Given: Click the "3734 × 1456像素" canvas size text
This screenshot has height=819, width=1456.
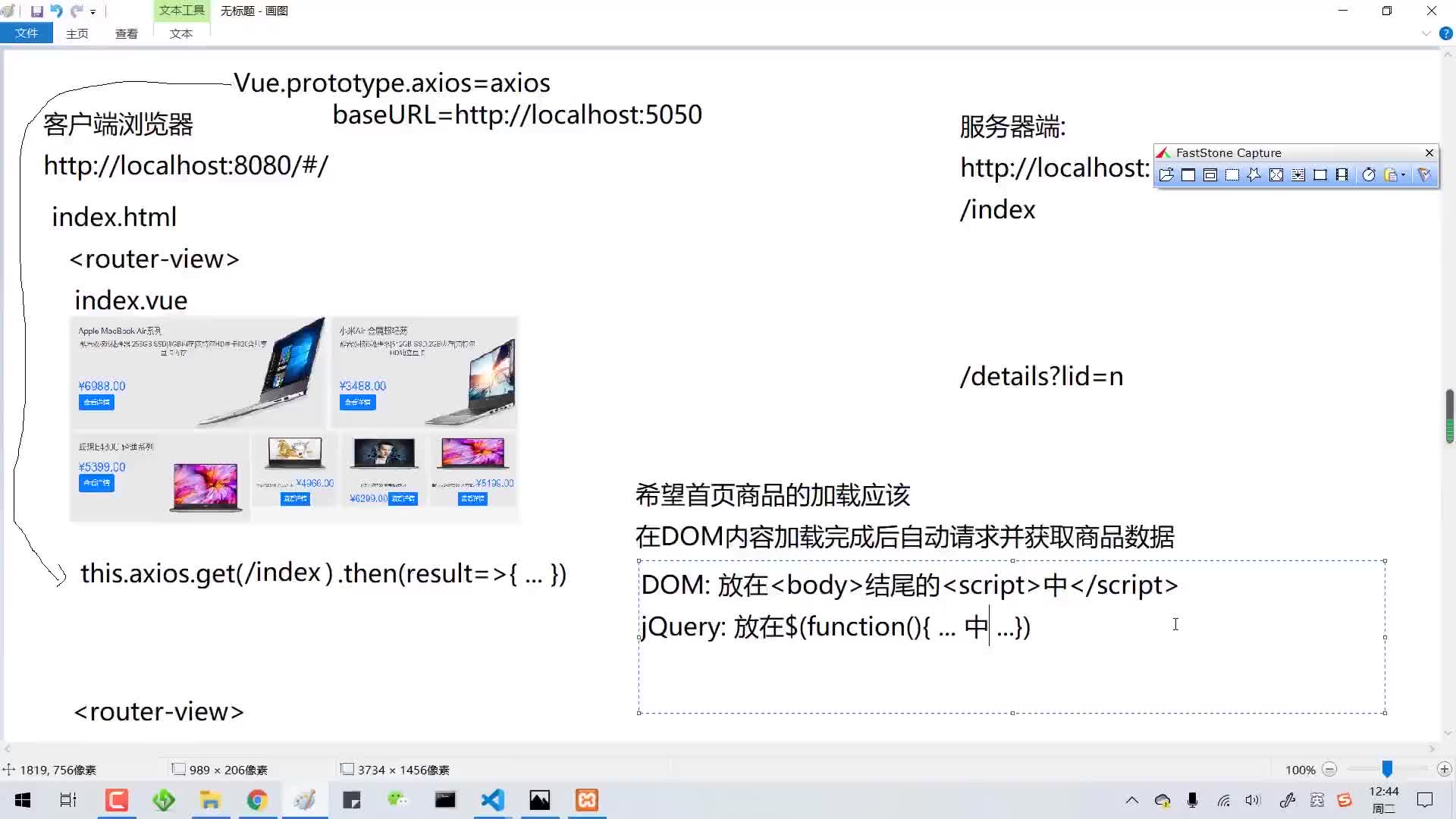Looking at the screenshot, I should pyautogui.click(x=403, y=770).
